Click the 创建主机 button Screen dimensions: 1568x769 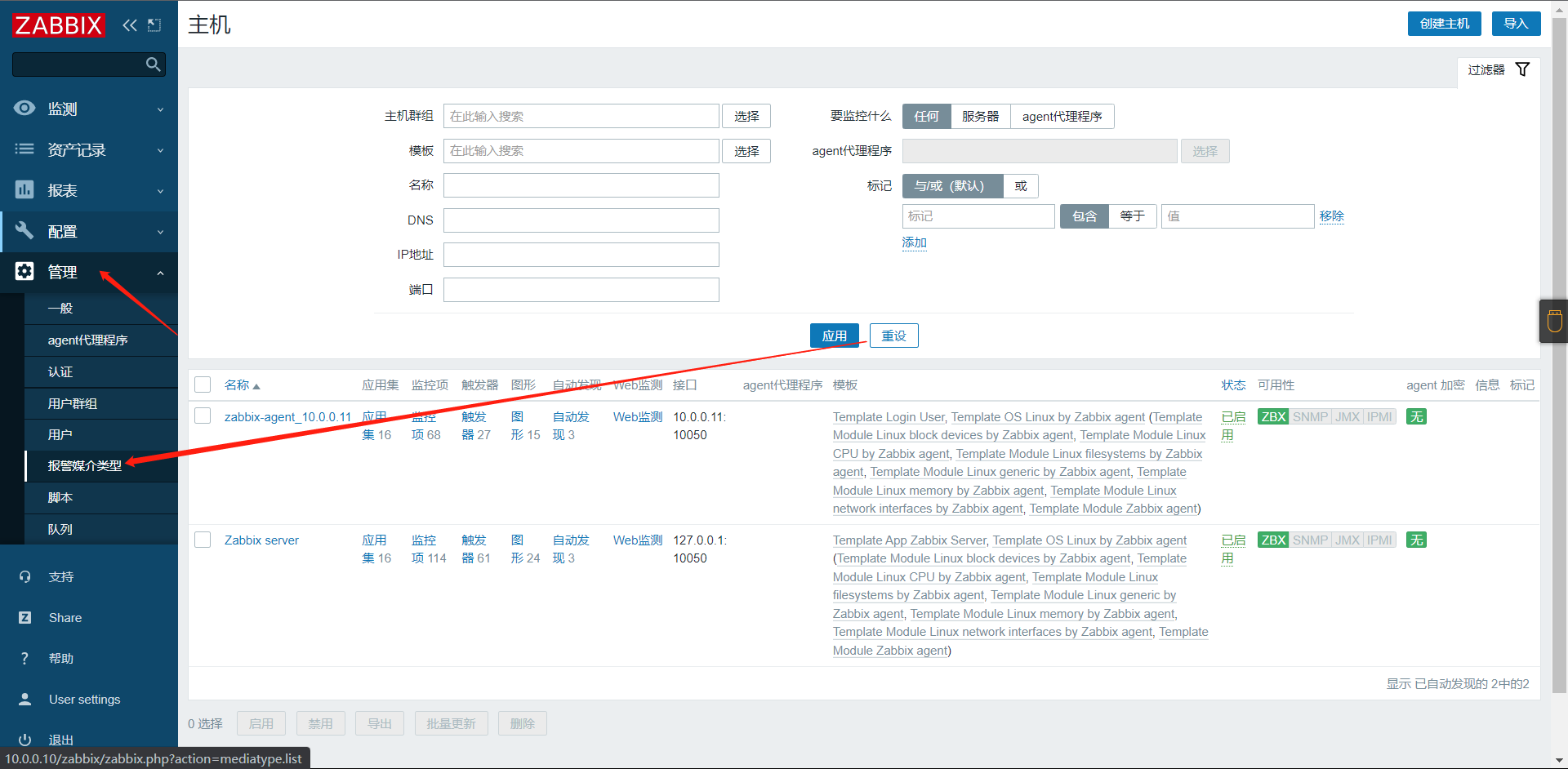[1445, 24]
